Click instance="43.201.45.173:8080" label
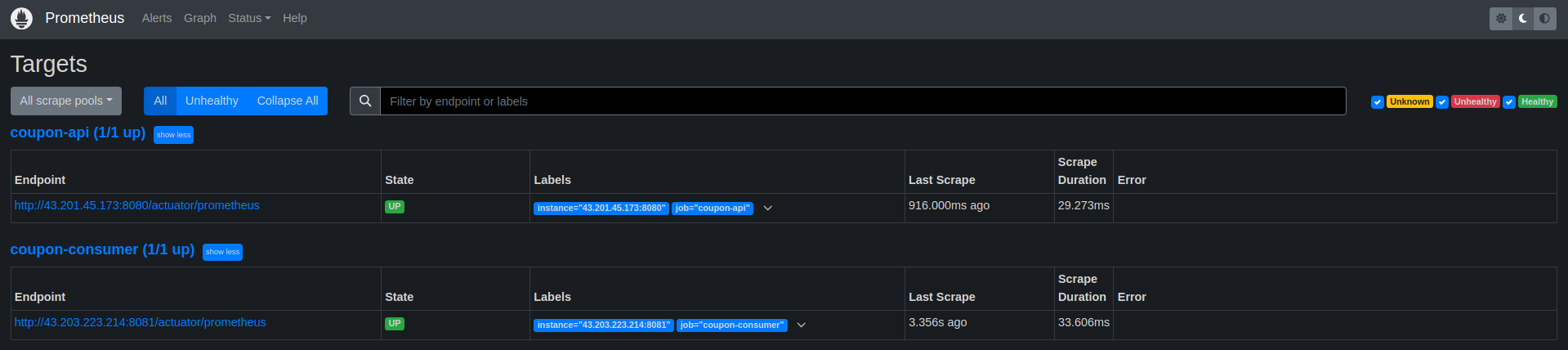This screenshot has height=350, width=1568. coord(601,209)
